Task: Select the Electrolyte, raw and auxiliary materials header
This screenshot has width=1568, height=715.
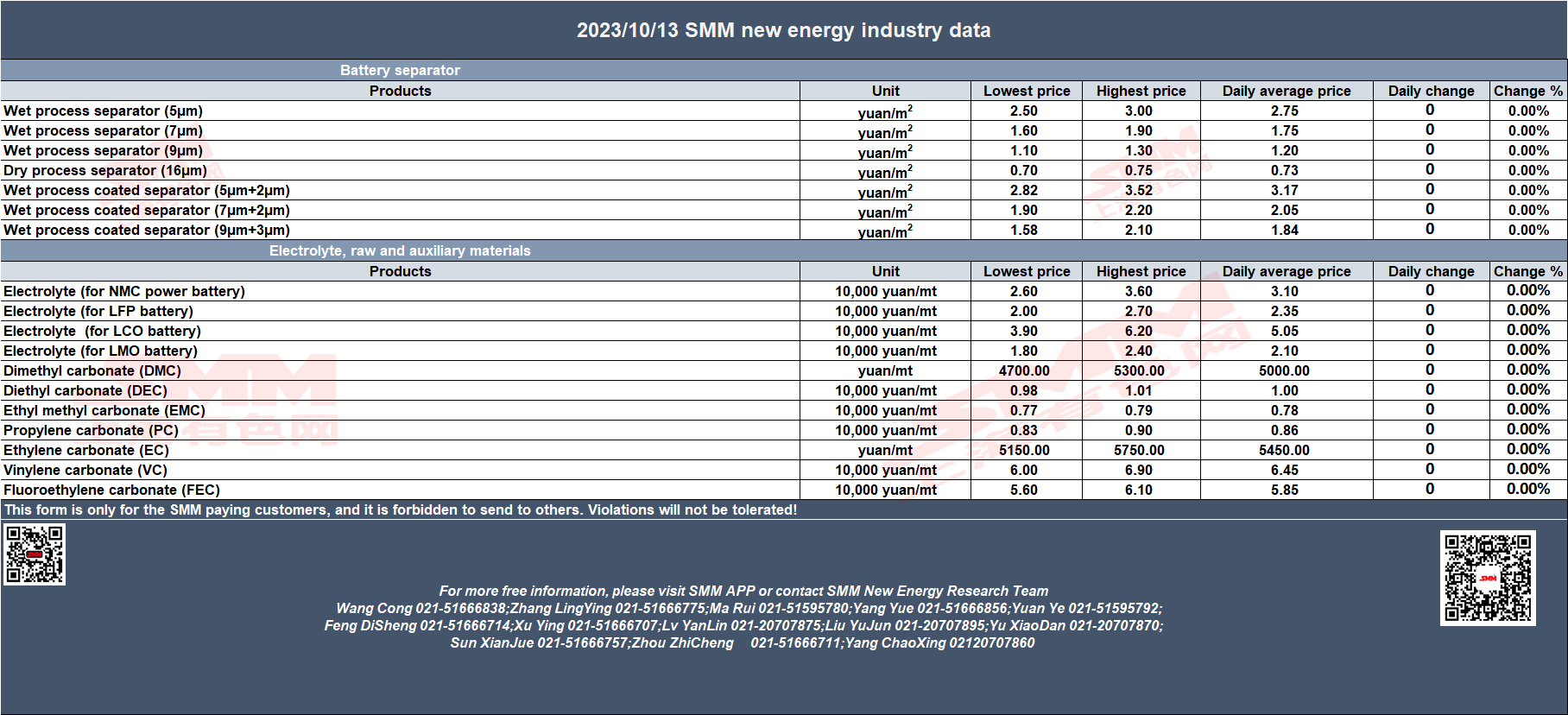Action: click(x=400, y=250)
